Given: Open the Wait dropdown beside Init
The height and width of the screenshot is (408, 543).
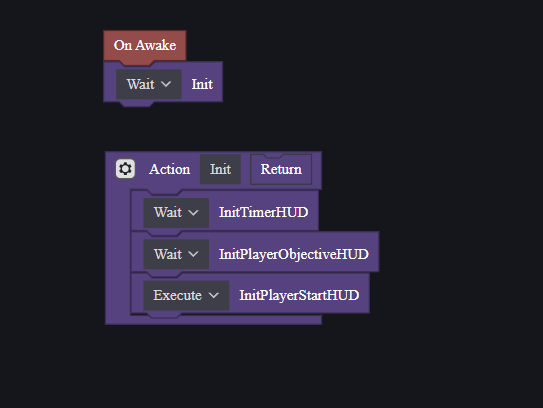Looking at the screenshot, I should coord(149,84).
